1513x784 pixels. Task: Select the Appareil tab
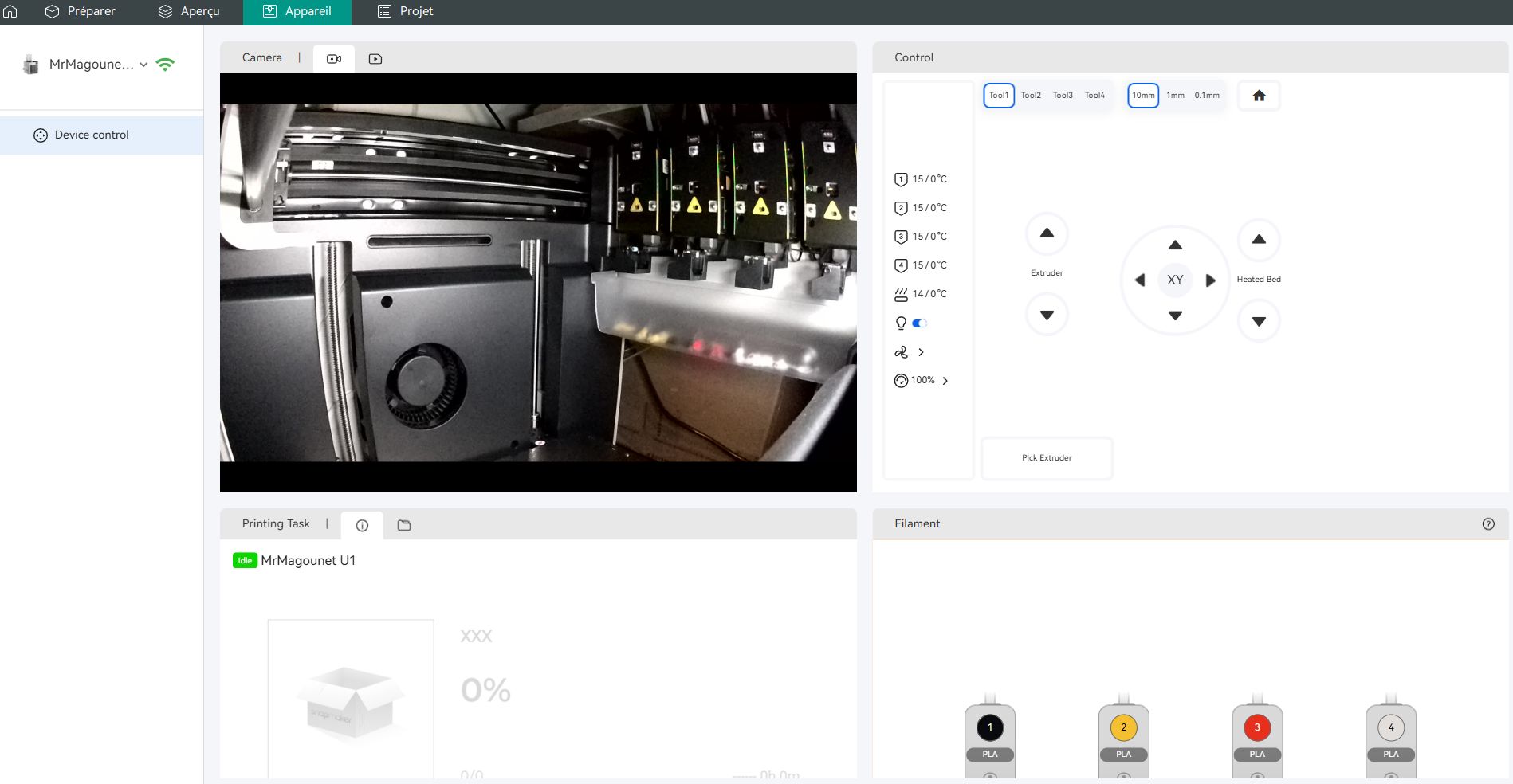(297, 11)
